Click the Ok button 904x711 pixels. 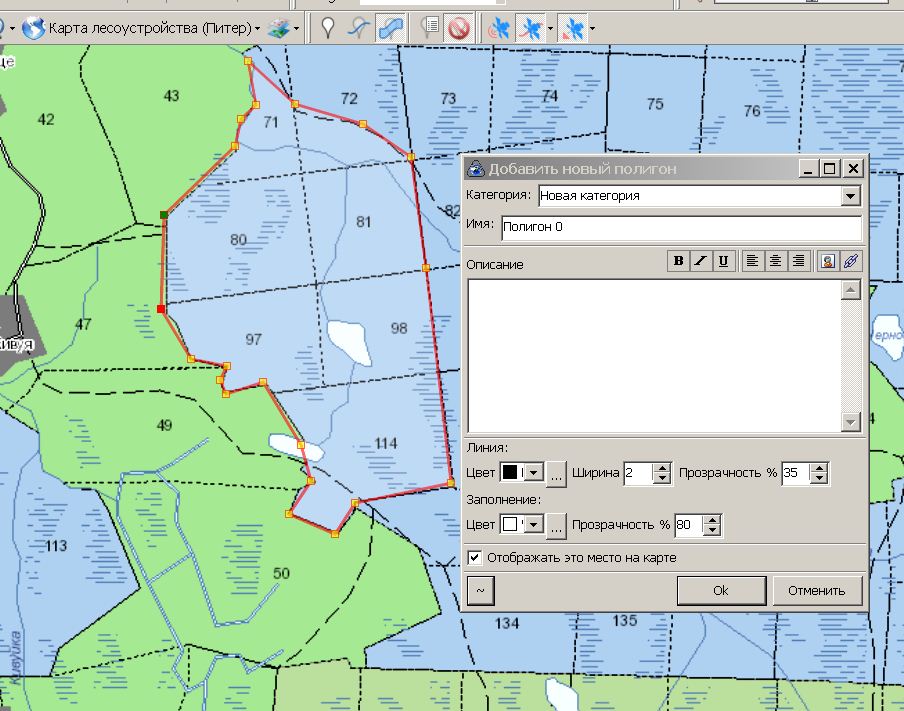[x=721, y=590]
